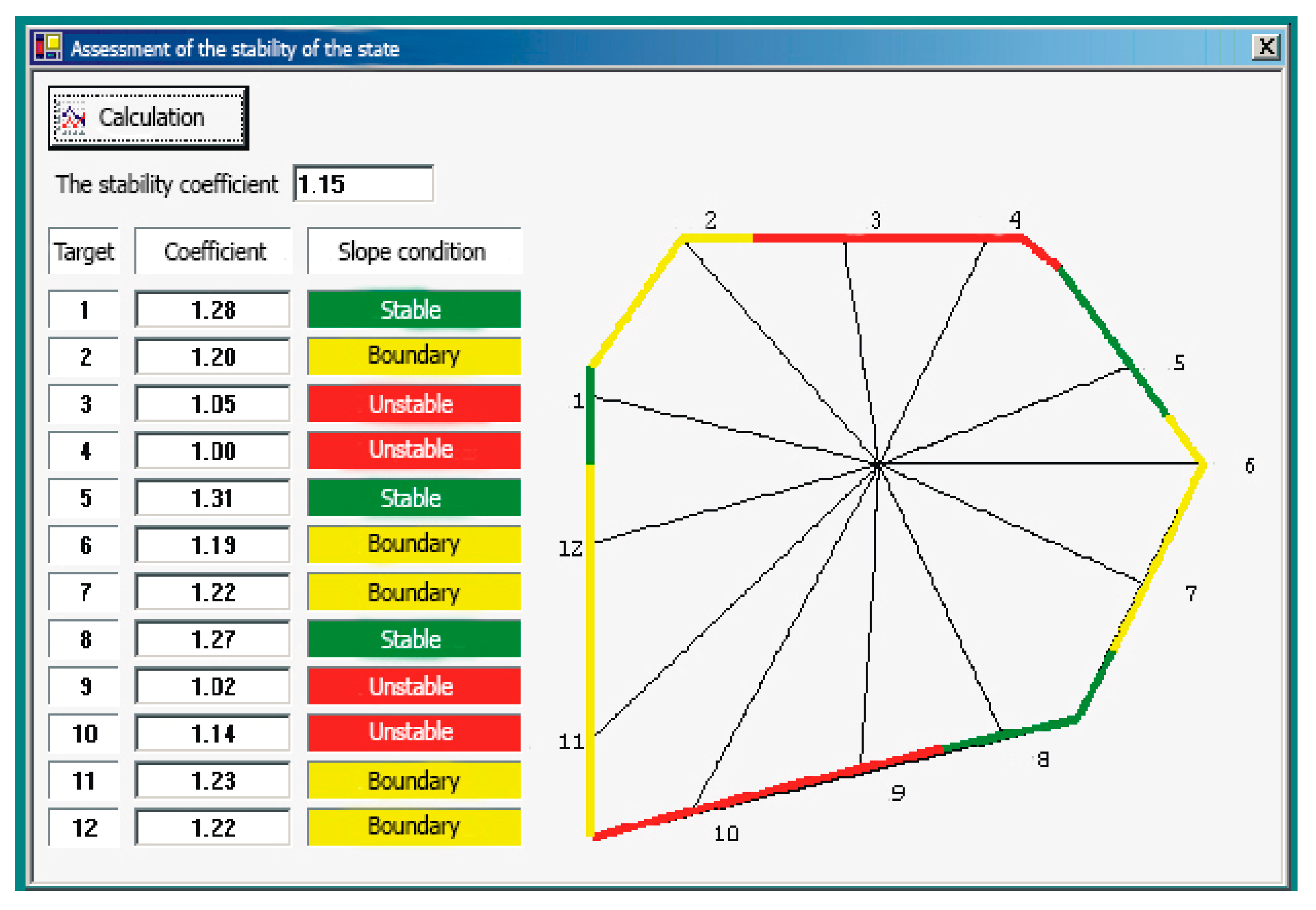Close the stability assessment window
Viewport: 1316px width, 910px height.
click(x=1266, y=47)
